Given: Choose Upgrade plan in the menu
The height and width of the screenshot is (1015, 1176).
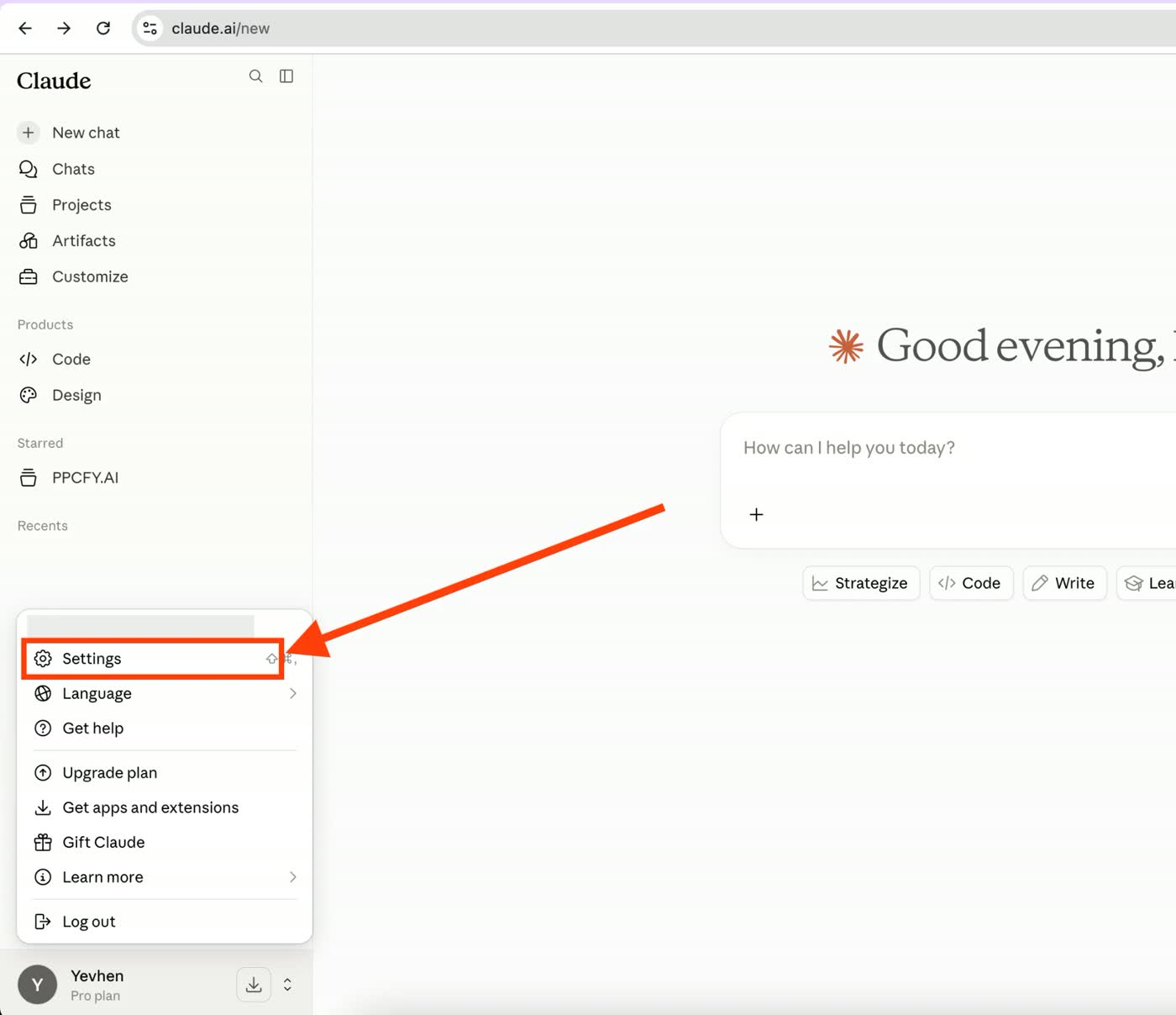Looking at the screenshot, I should 165,773.
